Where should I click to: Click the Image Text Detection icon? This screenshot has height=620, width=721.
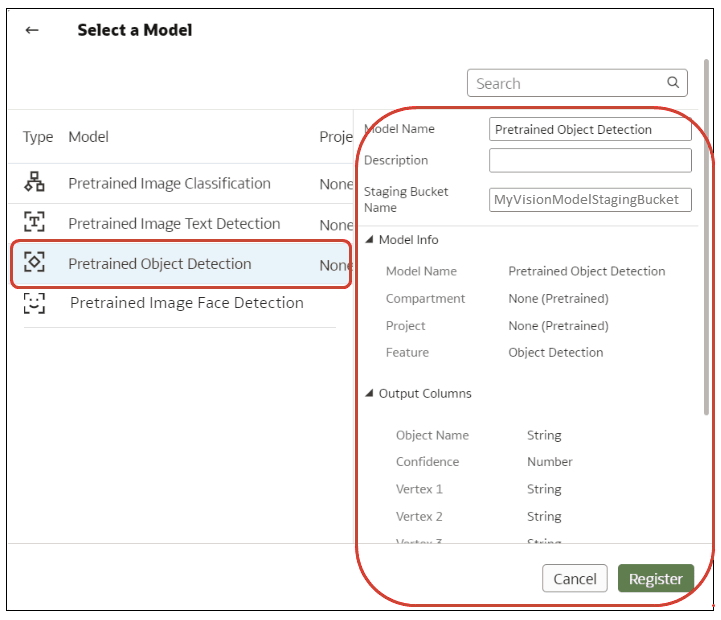35,223
